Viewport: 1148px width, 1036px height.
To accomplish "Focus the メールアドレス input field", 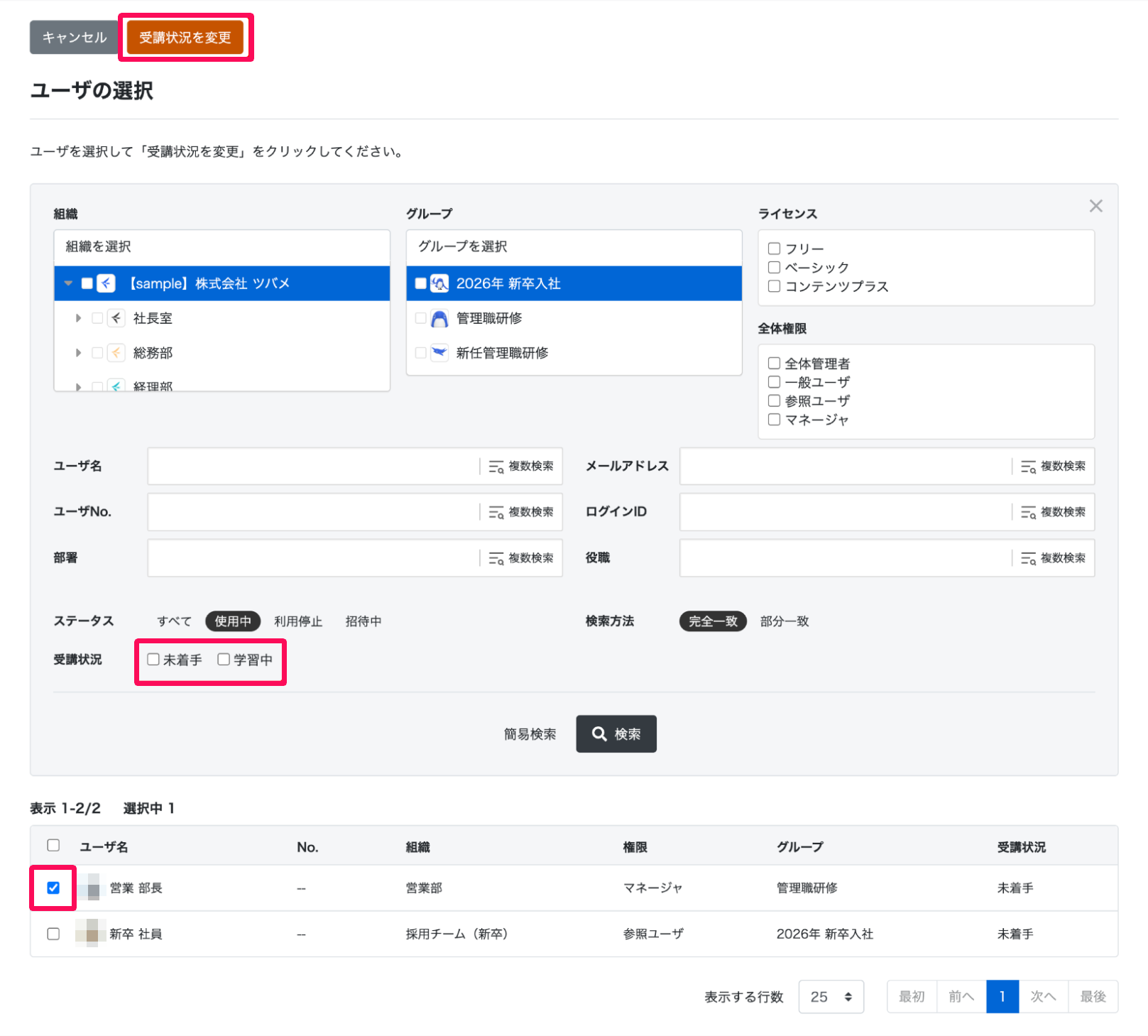I will tap(845, 466).
